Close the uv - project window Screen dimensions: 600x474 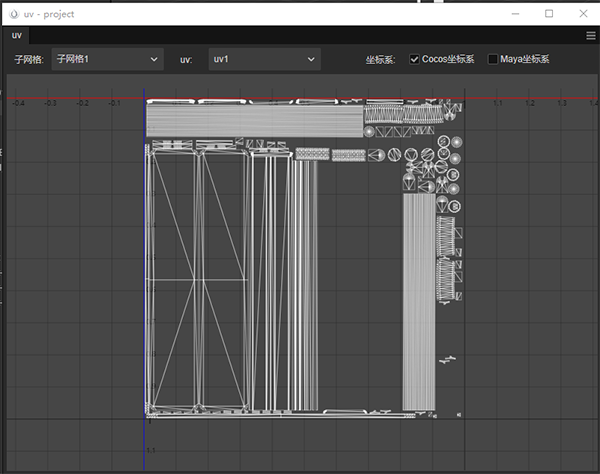(581, 14)
